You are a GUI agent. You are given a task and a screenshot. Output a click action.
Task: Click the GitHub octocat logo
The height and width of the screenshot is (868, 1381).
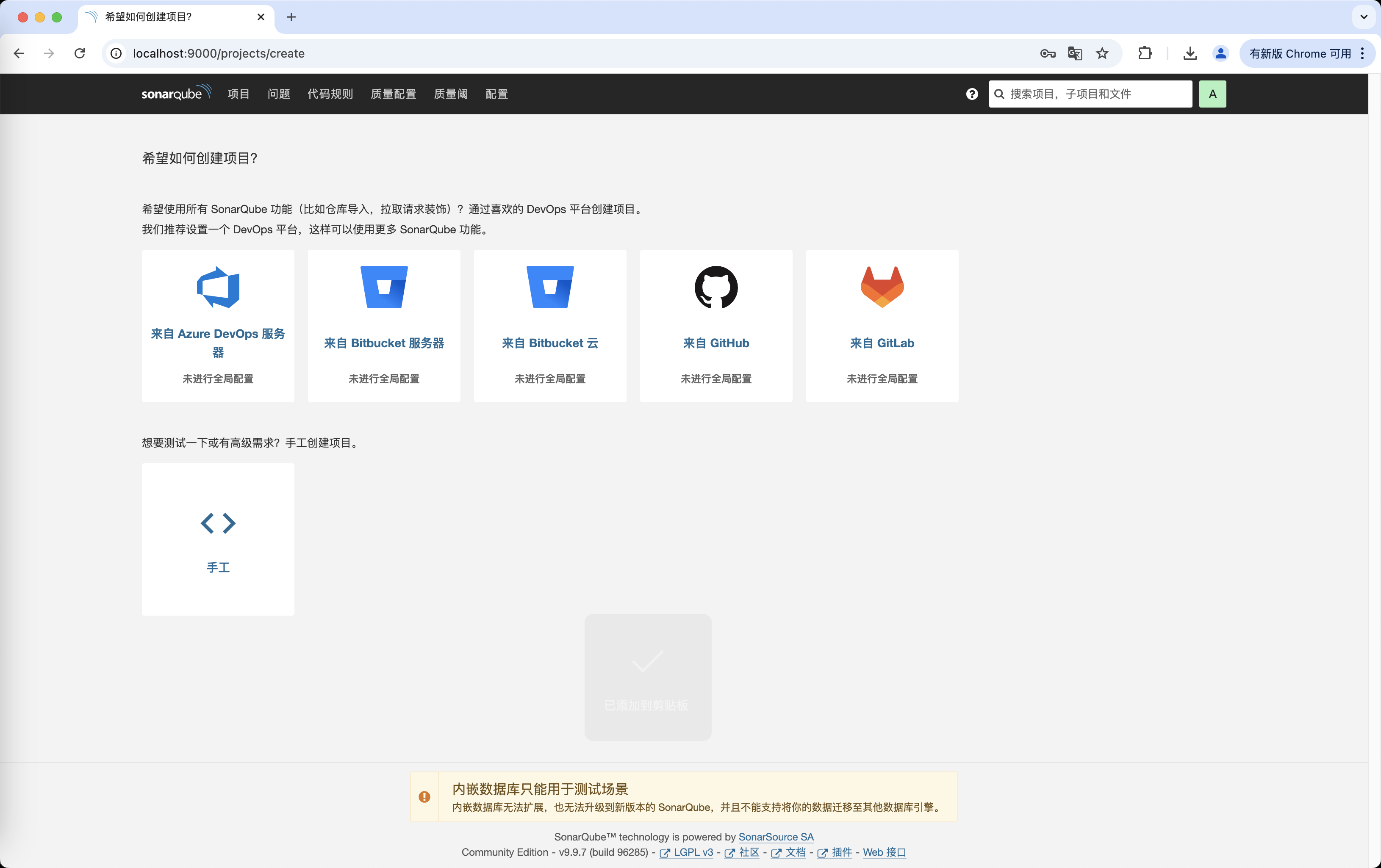716,287
